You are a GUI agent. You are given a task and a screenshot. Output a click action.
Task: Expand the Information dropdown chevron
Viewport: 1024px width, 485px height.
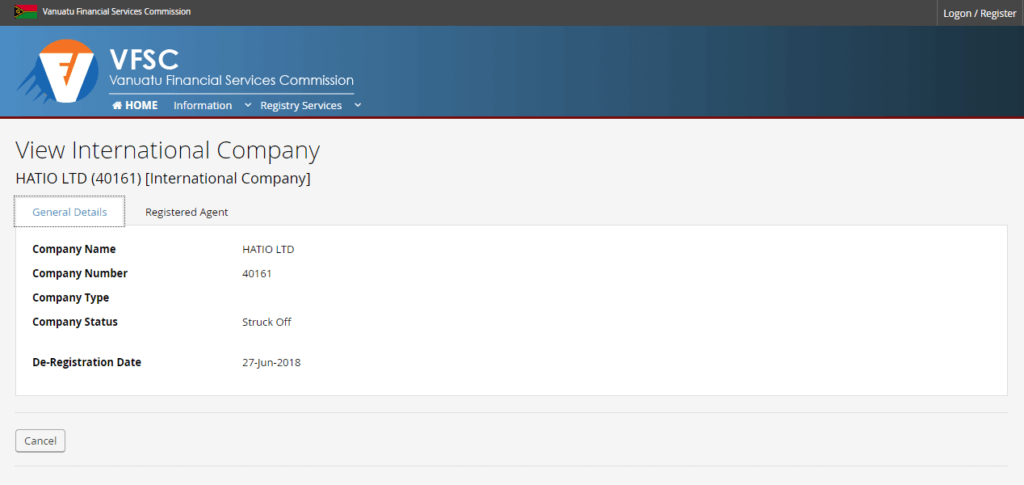click(248, 105)
